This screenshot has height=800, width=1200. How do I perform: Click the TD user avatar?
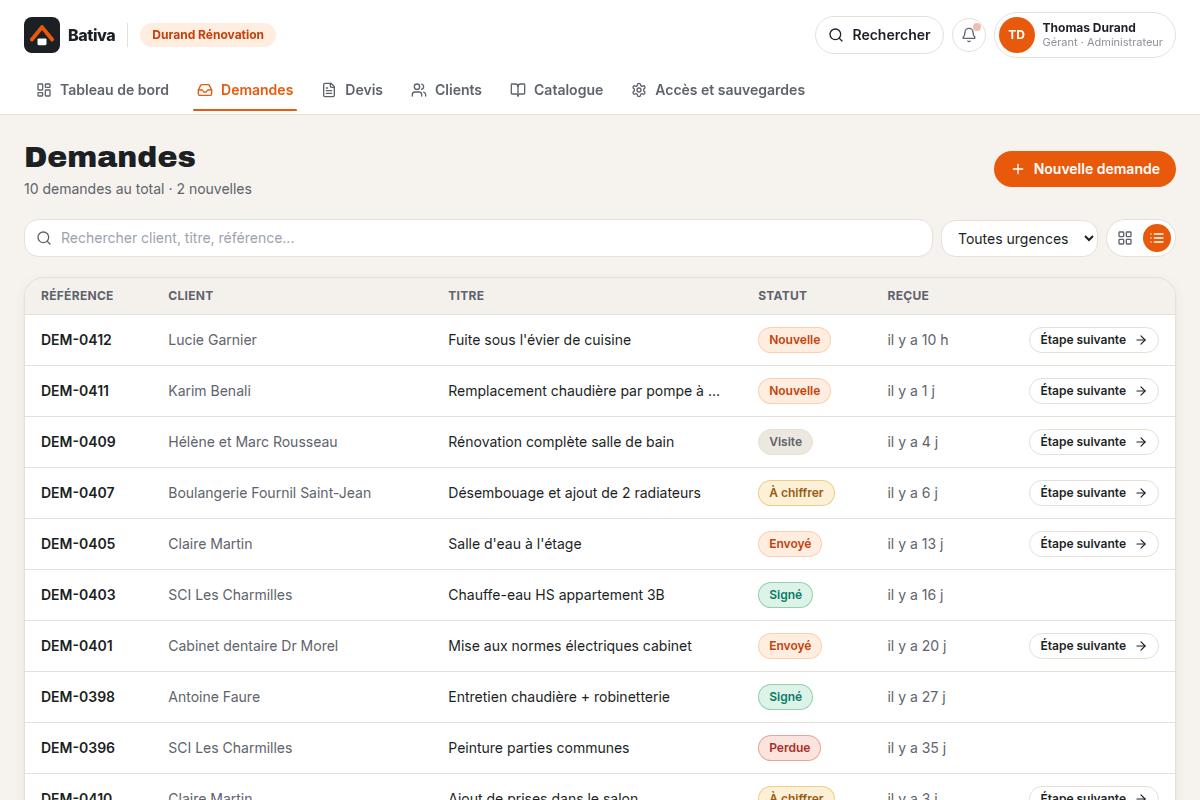click(1017, 35)
